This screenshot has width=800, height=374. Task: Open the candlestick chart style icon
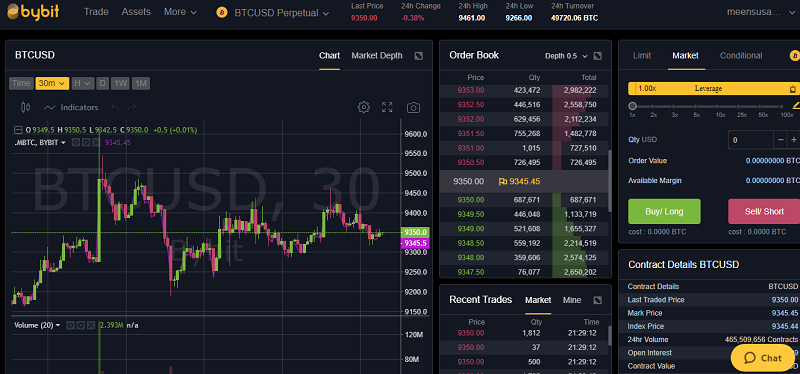click(x=26, y=107)
